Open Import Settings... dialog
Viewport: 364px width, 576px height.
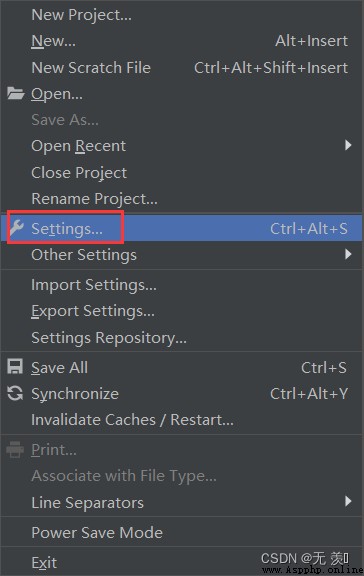click(x=182, y=285)
